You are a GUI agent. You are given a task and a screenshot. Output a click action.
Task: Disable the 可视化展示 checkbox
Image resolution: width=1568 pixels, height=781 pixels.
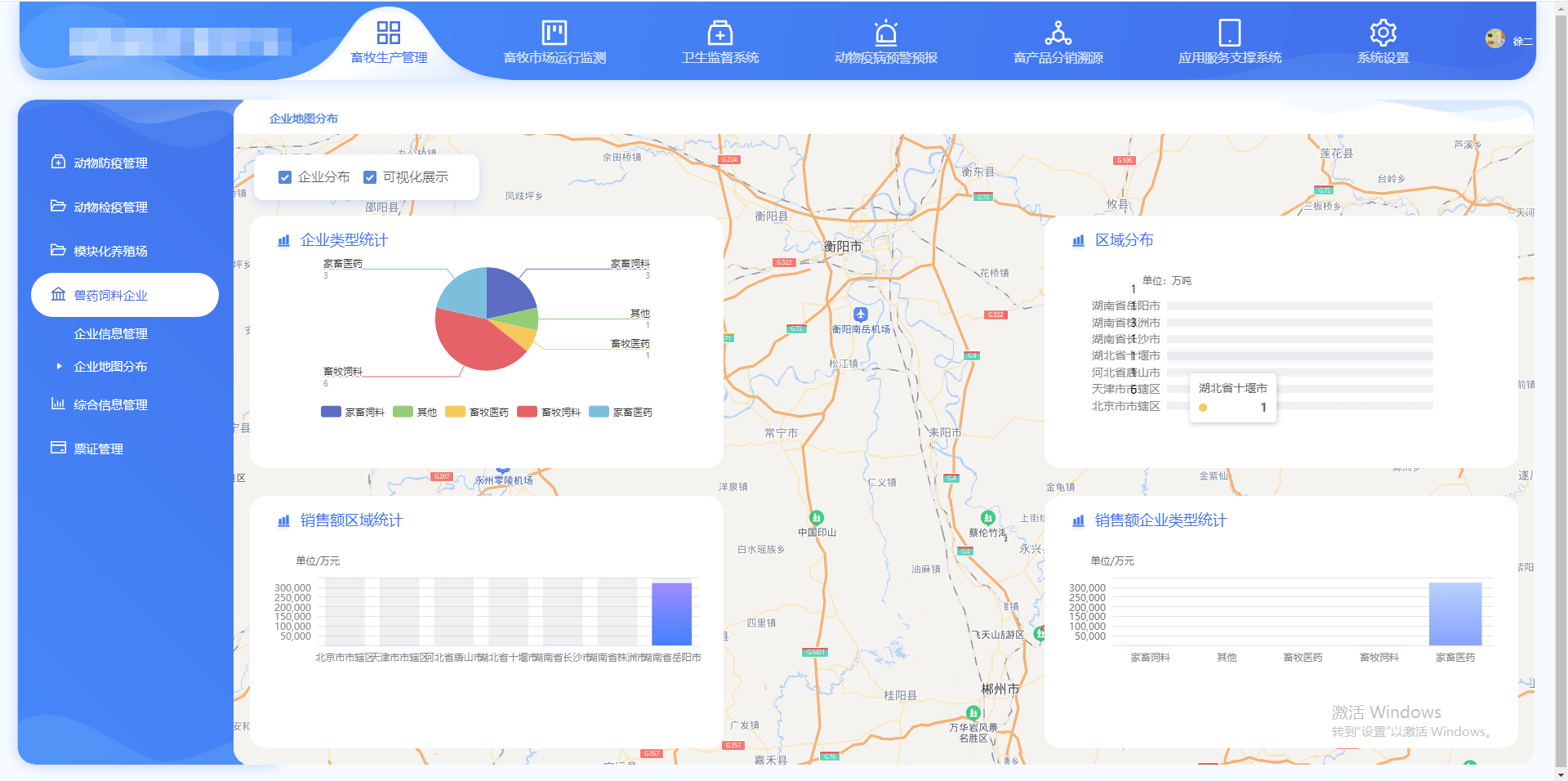pos(371,177)
